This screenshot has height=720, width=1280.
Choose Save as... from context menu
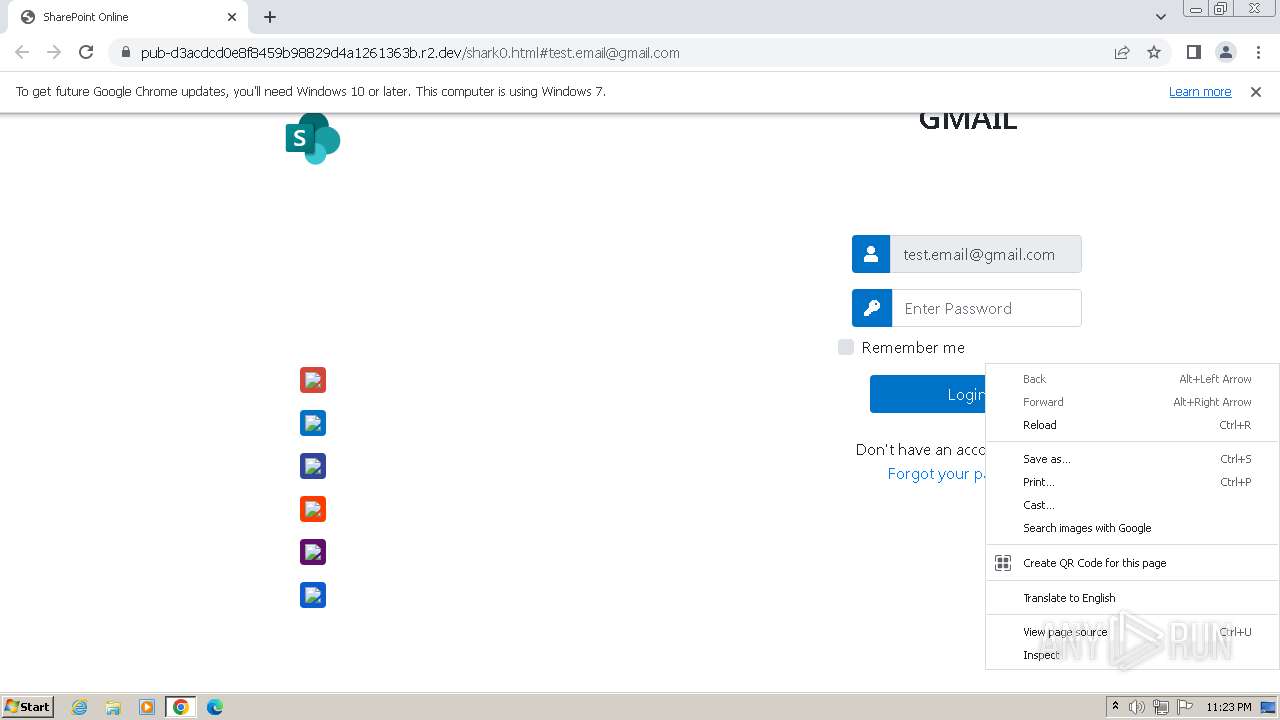(1132, 459)
